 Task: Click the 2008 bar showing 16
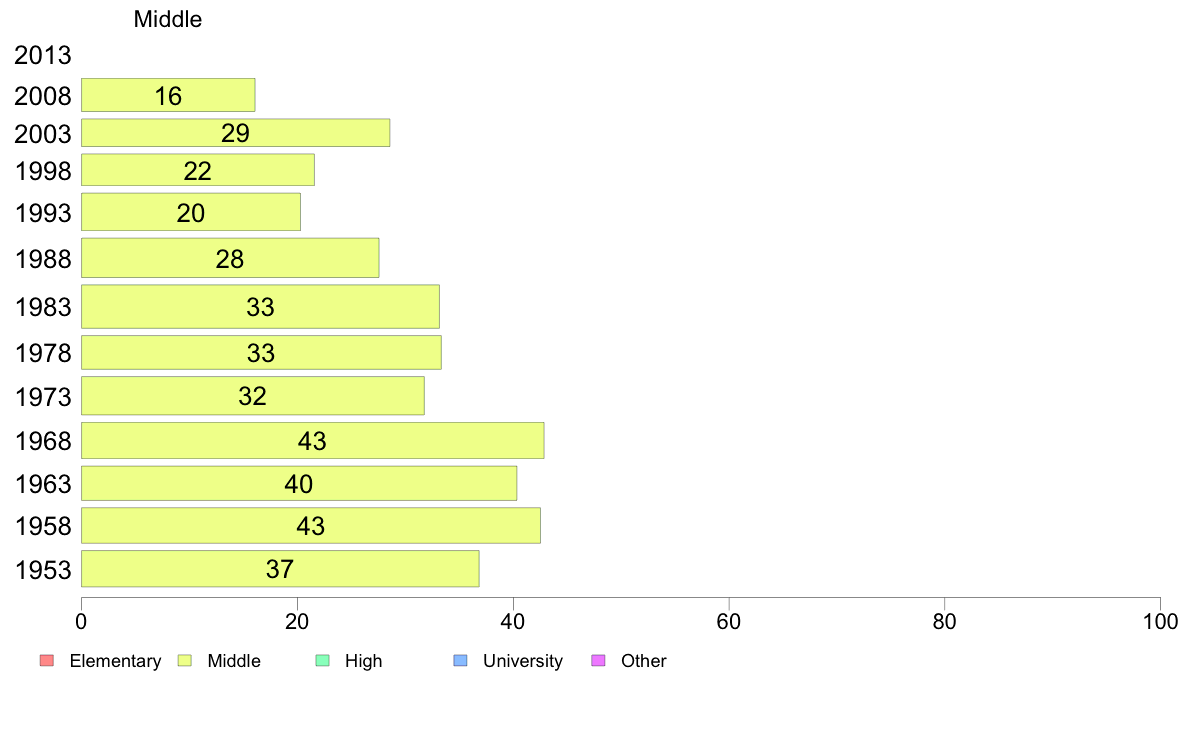coord(168,95)
